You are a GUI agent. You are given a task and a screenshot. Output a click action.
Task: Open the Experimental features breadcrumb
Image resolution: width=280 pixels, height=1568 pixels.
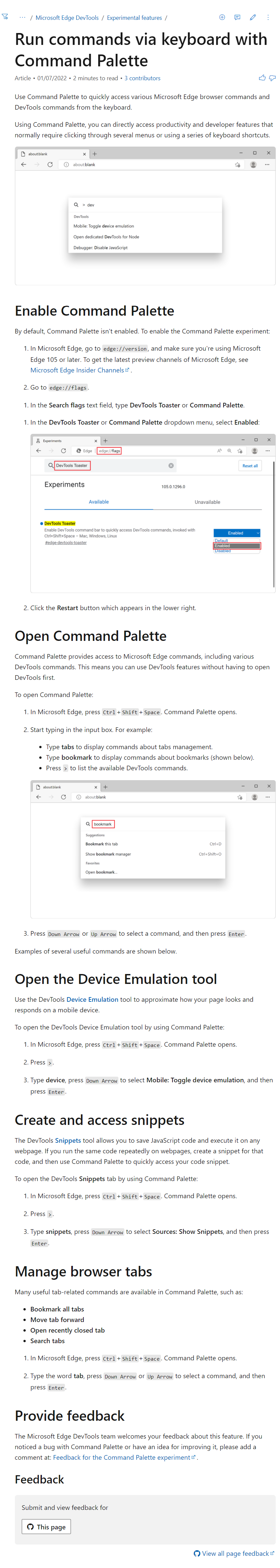click(x=134, y=17)
